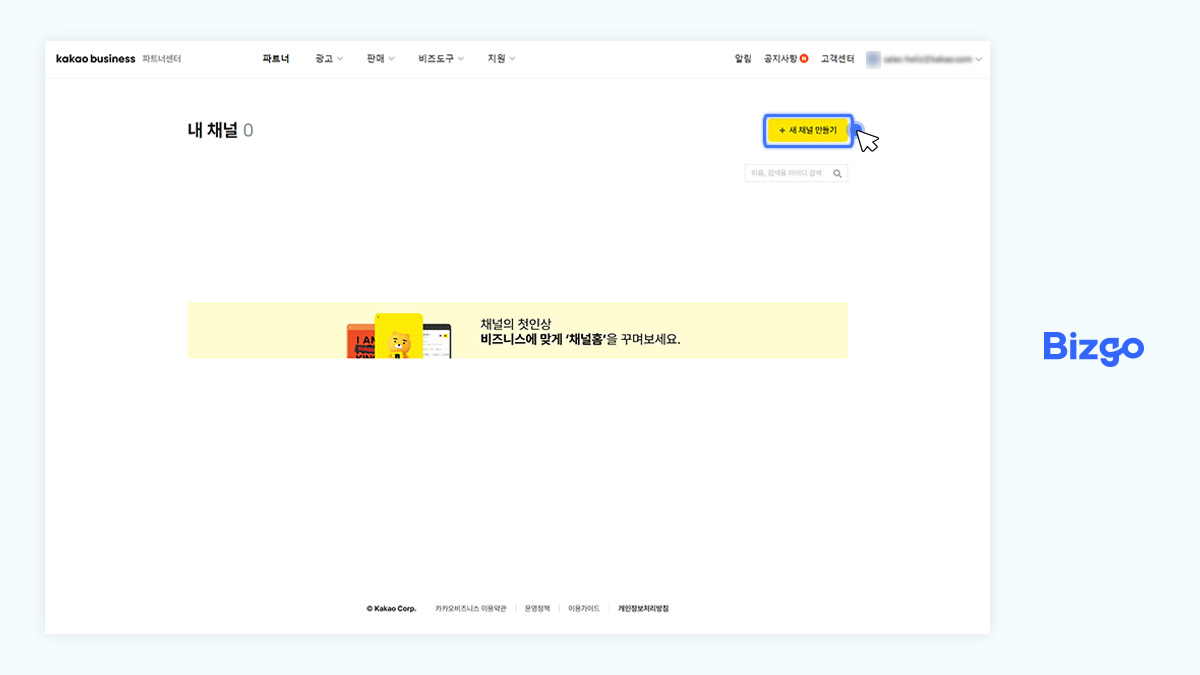Click the 새 채널 만들기 button
Viewport: 1200px width, 675px height.
(x=808, y=131)
